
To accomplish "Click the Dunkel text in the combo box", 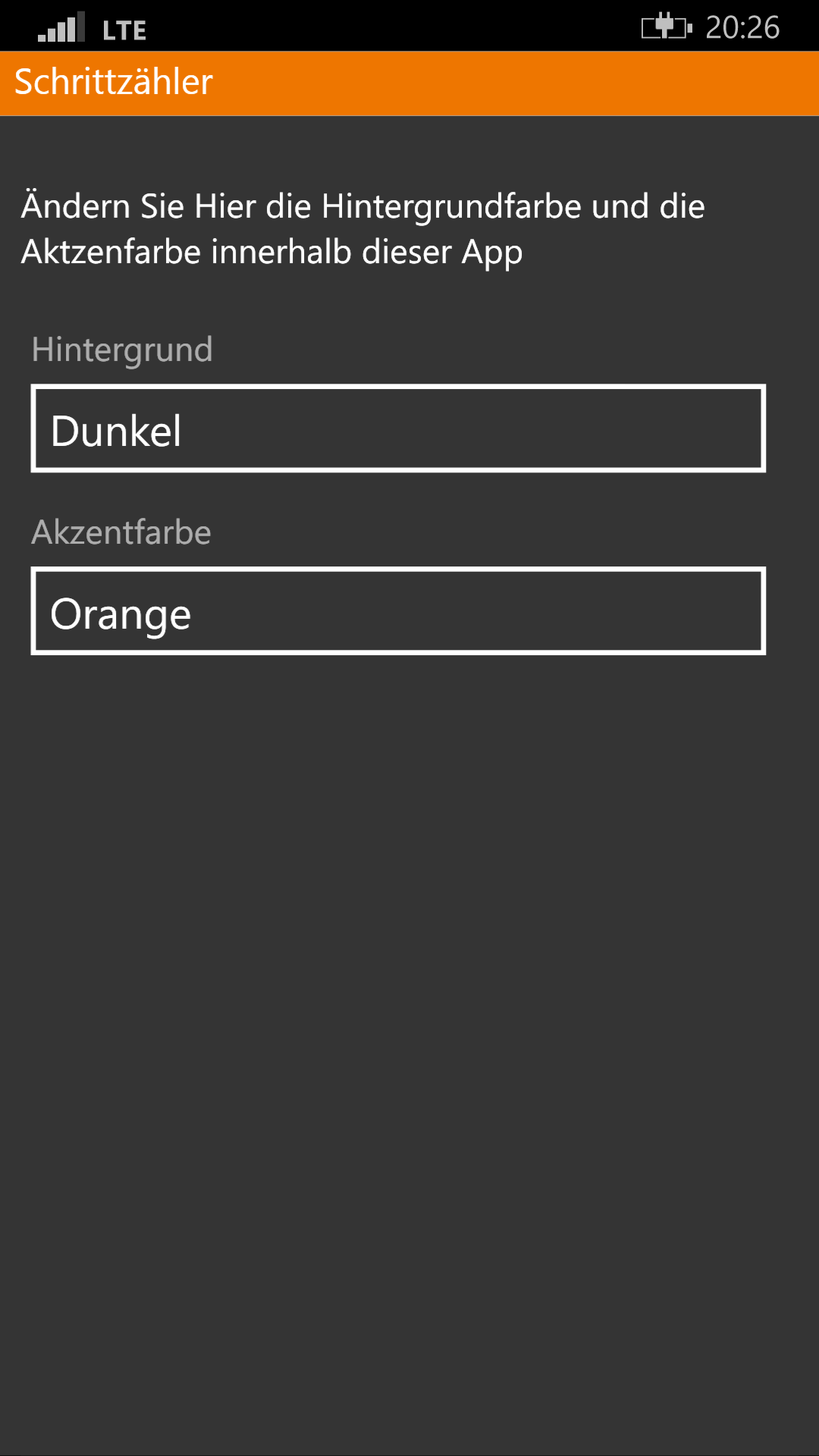I will pyautogui.click(x=116, y=431).
